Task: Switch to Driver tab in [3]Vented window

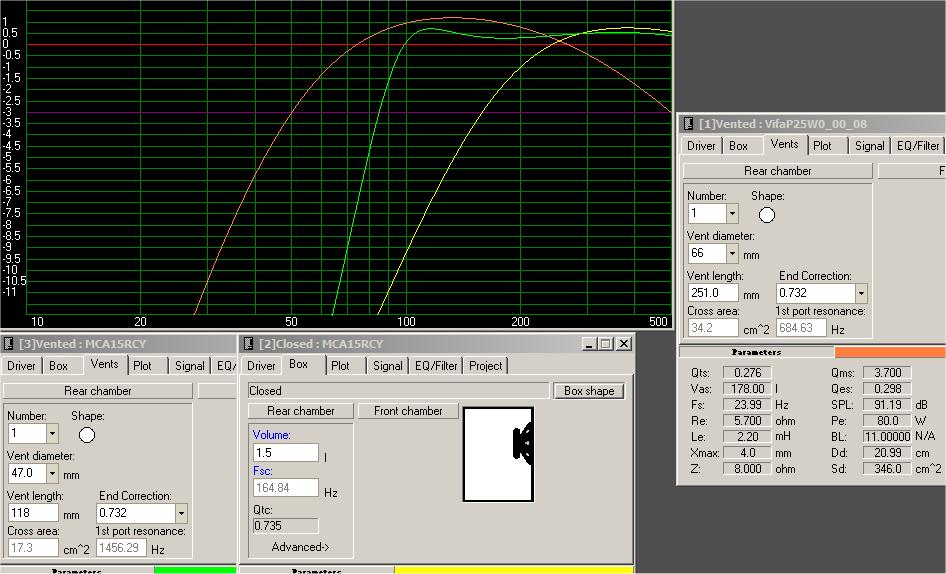Action: tap(21, 366)
